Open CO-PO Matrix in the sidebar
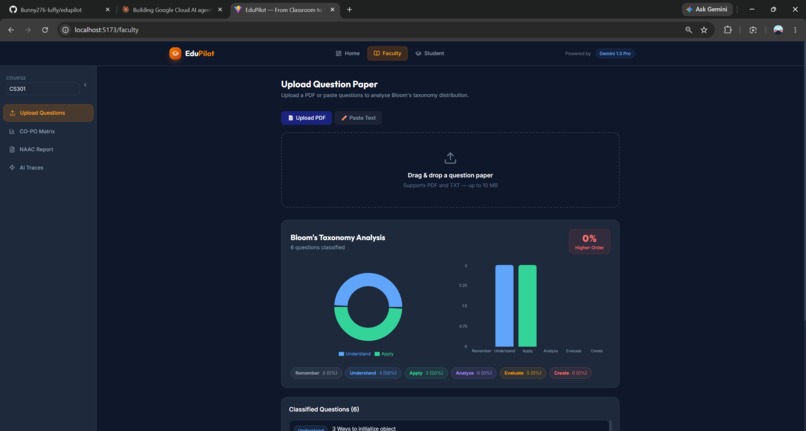This screenshot has width=806, height=431. pos(48,132)
